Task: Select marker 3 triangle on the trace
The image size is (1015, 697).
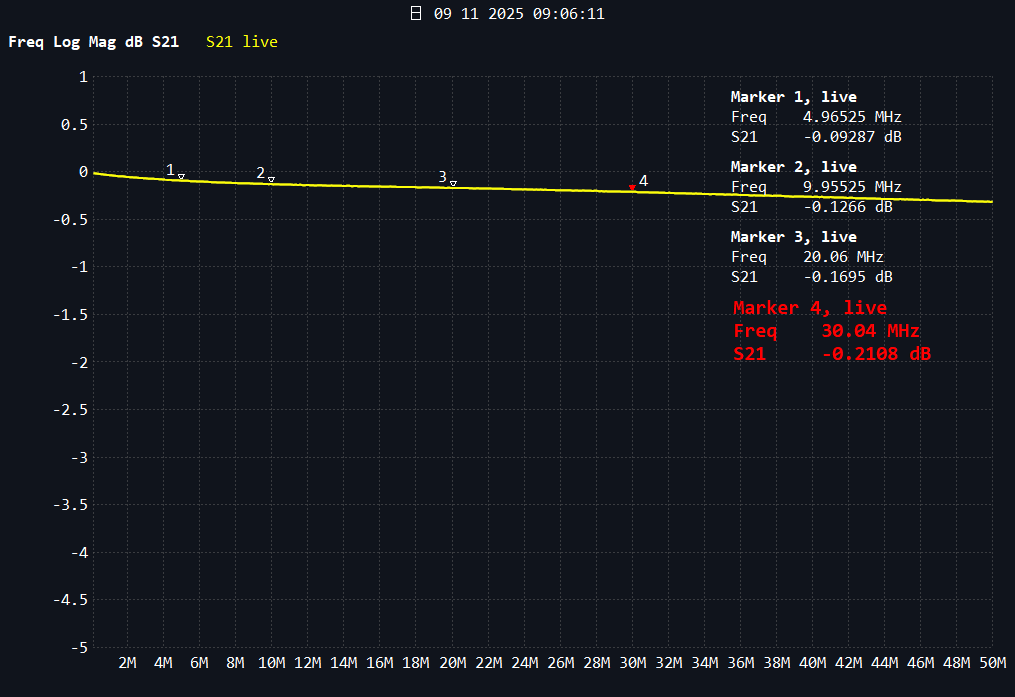Action: click(x=453, y=183)
